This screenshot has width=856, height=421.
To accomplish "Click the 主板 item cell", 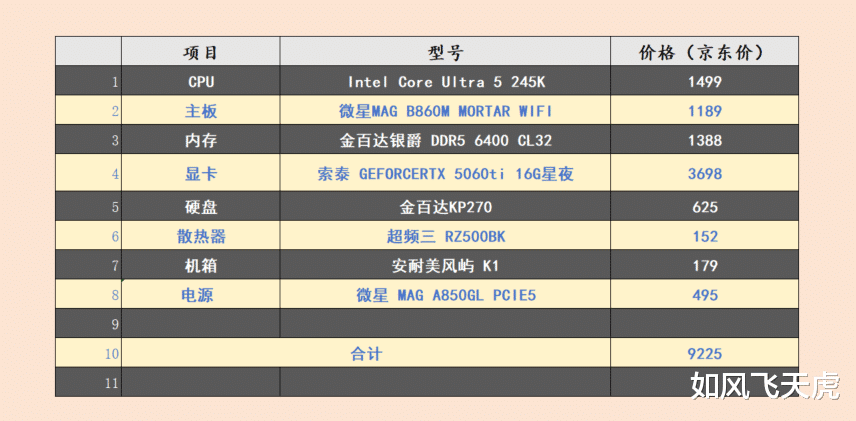I will pyautogui.click(x=200, y=111).
